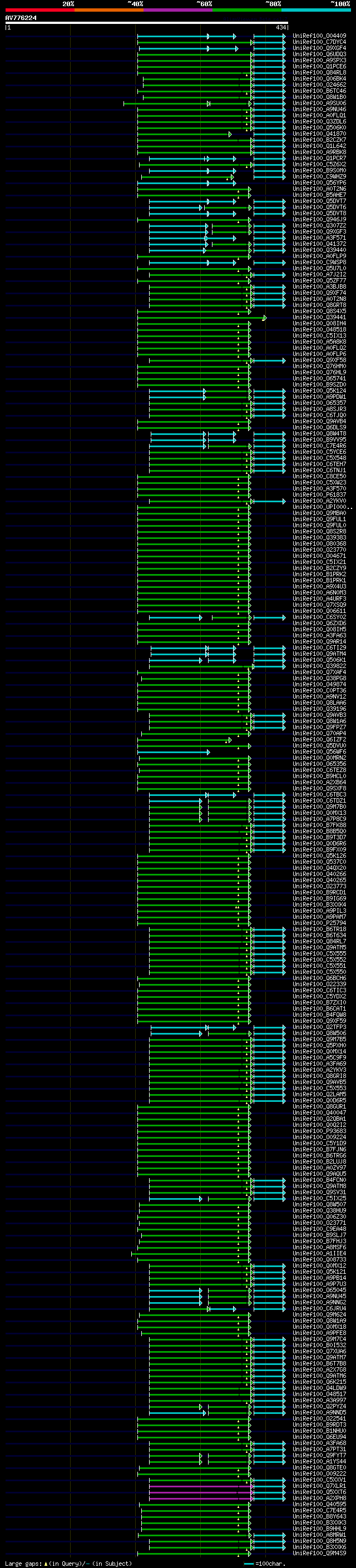Open the UniRef100_Q08IH5 entry
The width and height of the screenshot is (356, 1568).
tap(319, 630)
